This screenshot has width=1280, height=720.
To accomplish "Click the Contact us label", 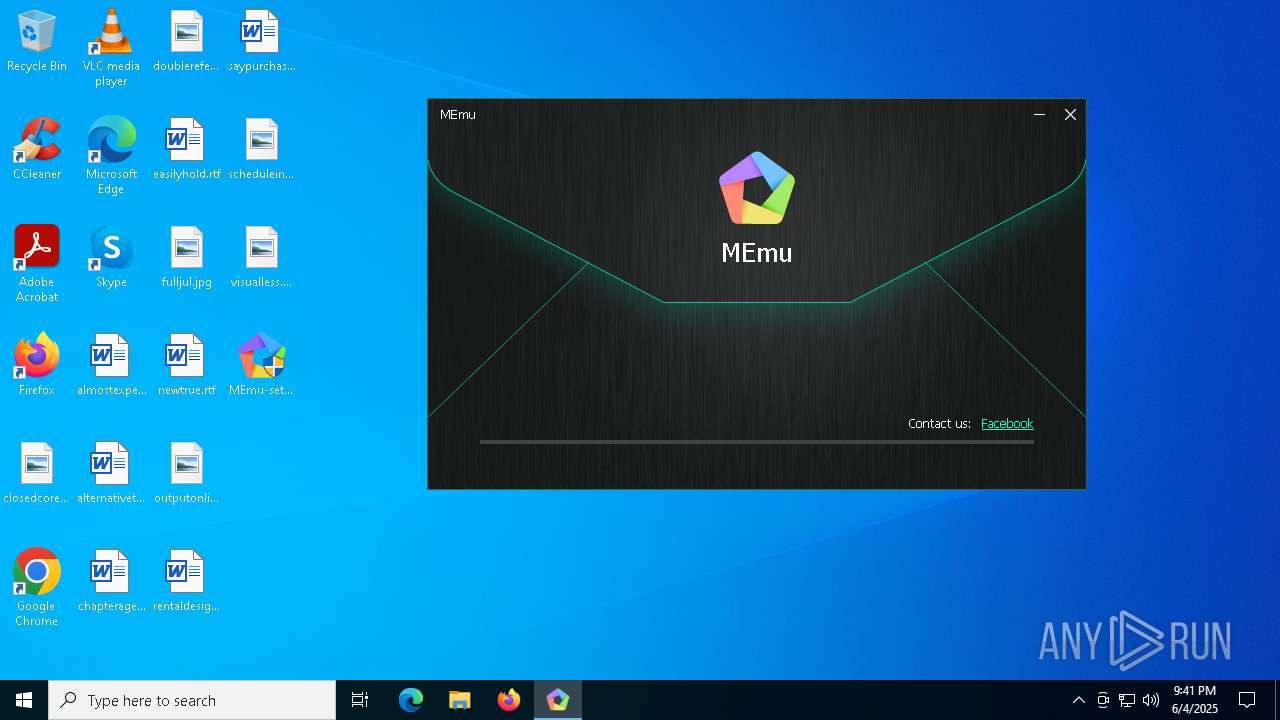I will (x=939, y=423).
